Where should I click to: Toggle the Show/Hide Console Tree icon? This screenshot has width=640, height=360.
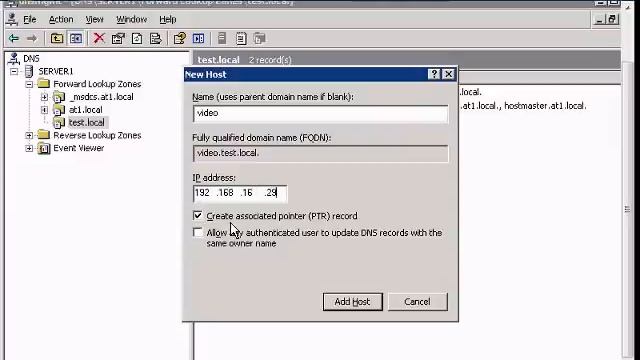pyautogui.click(x=76, y=38)
